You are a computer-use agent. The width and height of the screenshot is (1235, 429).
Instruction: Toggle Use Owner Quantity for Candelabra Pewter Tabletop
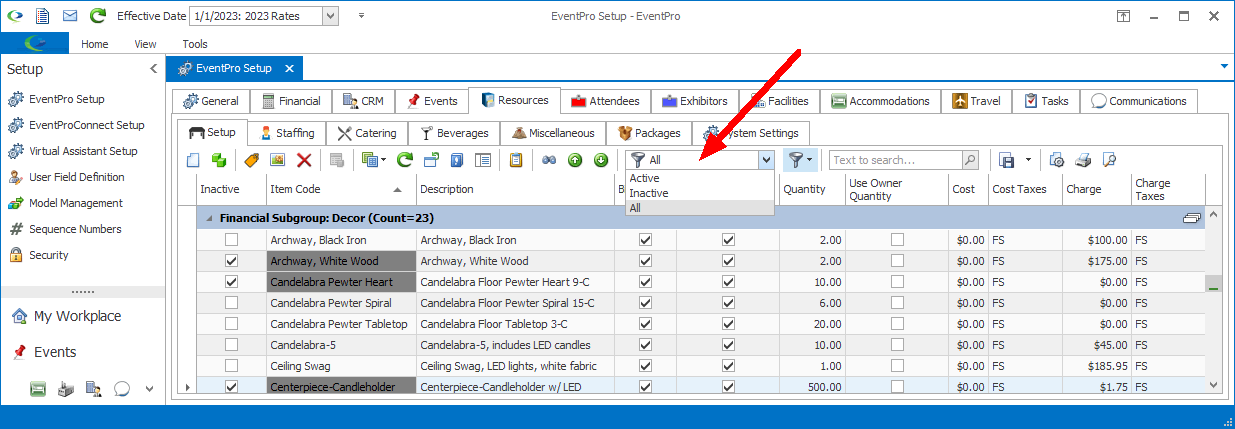[x=897, y=324]
